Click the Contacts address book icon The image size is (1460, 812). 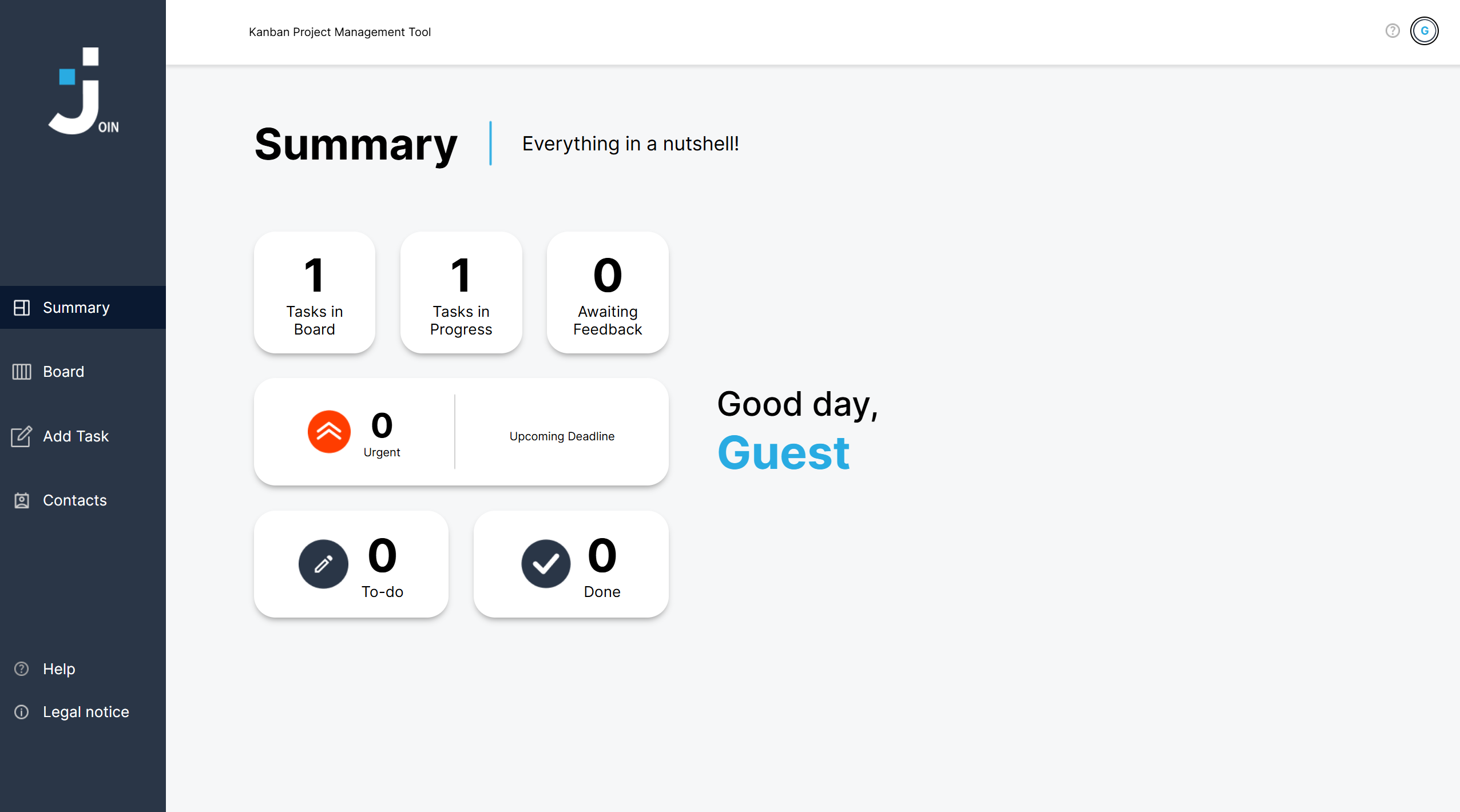(22, 500)
